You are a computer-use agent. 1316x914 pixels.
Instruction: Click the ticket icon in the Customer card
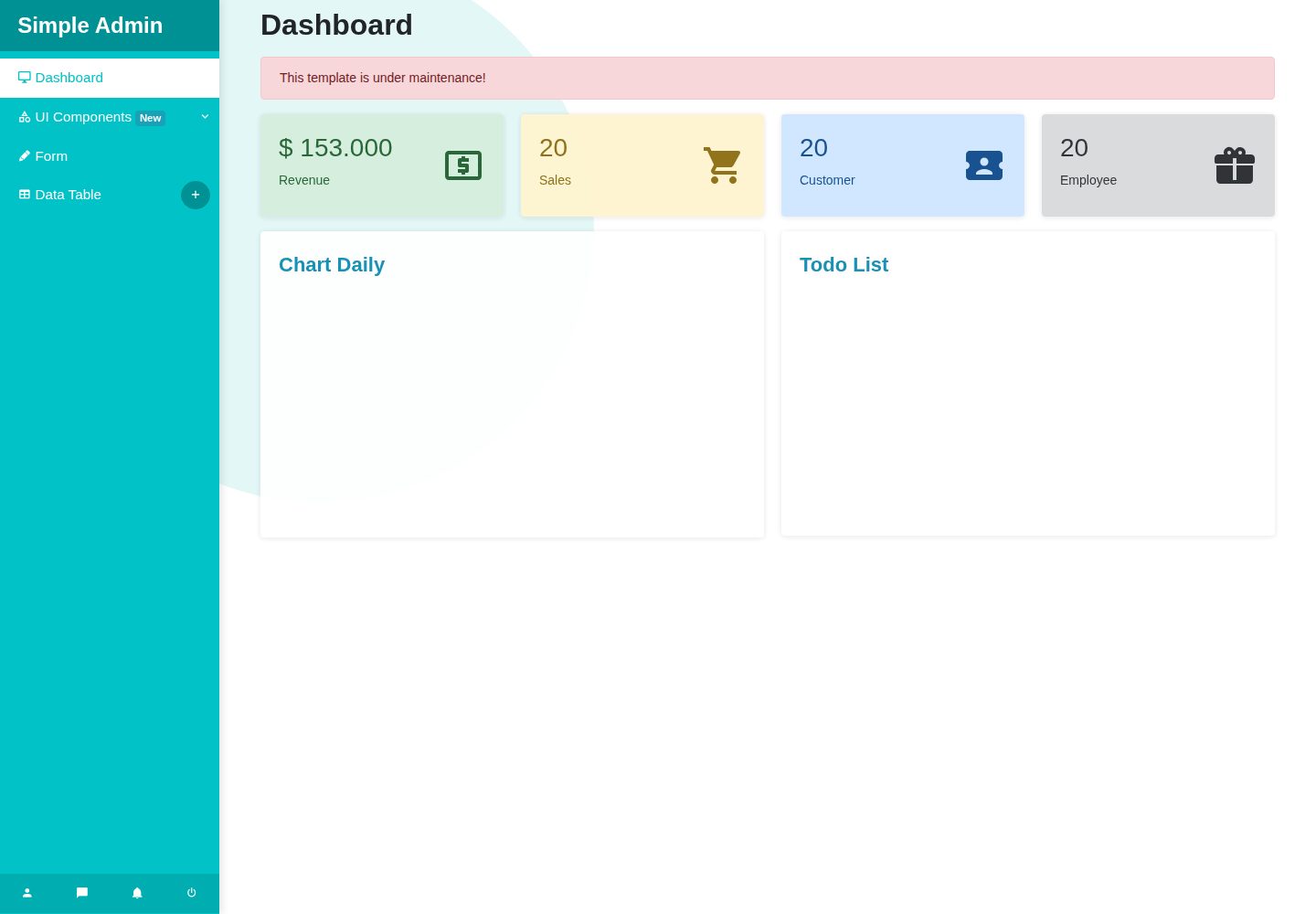tap(984, 165)
